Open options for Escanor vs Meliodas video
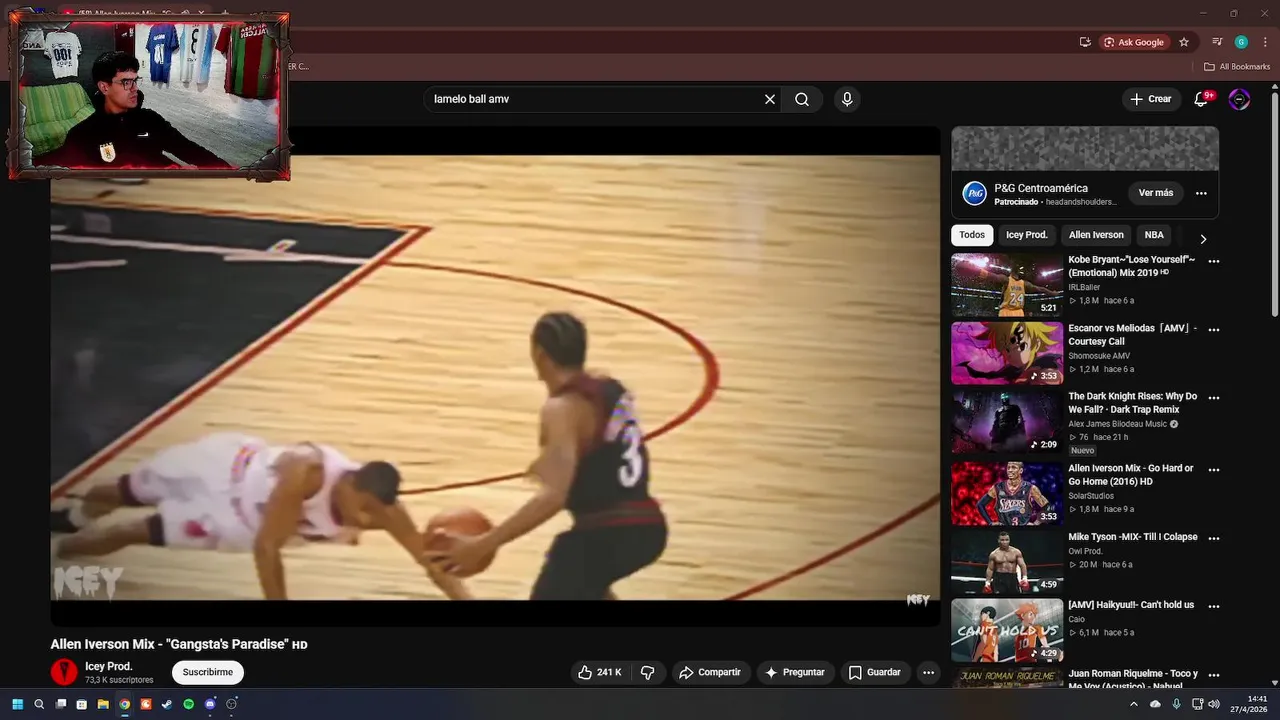 tap(1214, 329)
